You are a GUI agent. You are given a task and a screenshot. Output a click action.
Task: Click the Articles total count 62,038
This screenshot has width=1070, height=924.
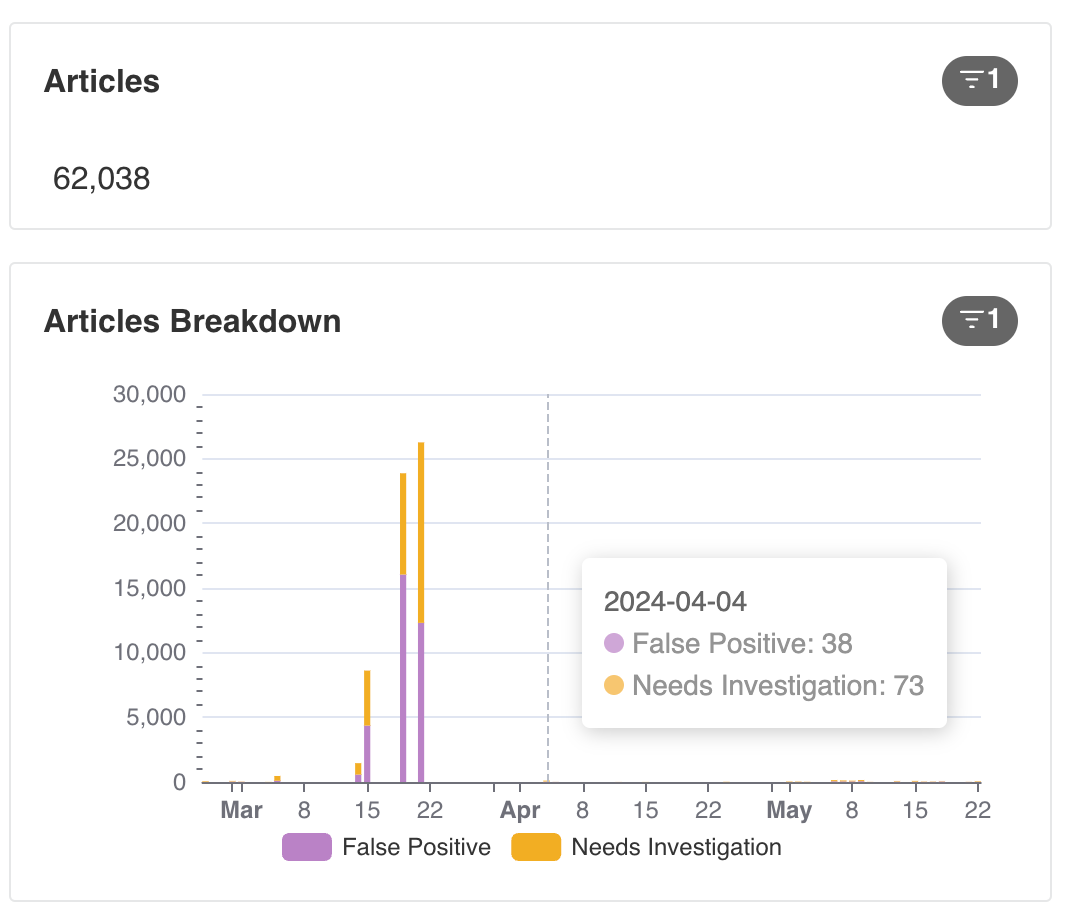tap(101, 179)
